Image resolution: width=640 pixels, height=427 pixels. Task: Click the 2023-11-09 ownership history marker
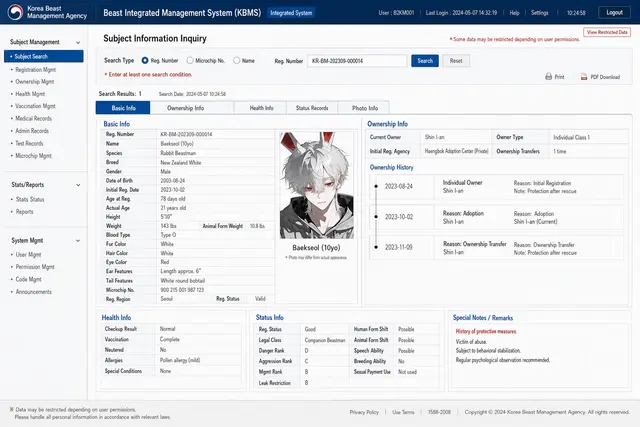[x=376, y=247]
